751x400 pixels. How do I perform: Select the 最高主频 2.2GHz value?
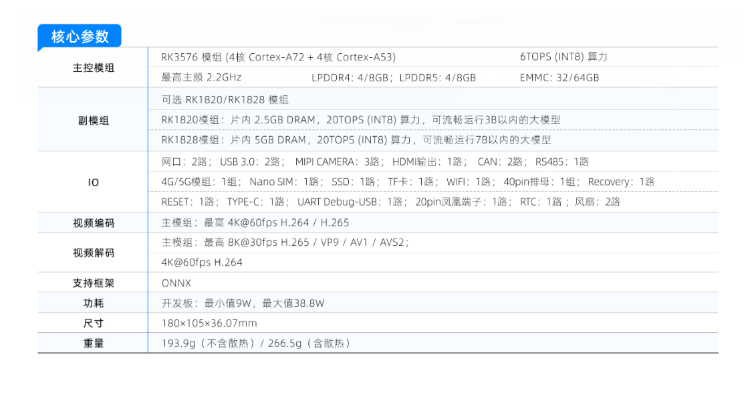[201, 78]
